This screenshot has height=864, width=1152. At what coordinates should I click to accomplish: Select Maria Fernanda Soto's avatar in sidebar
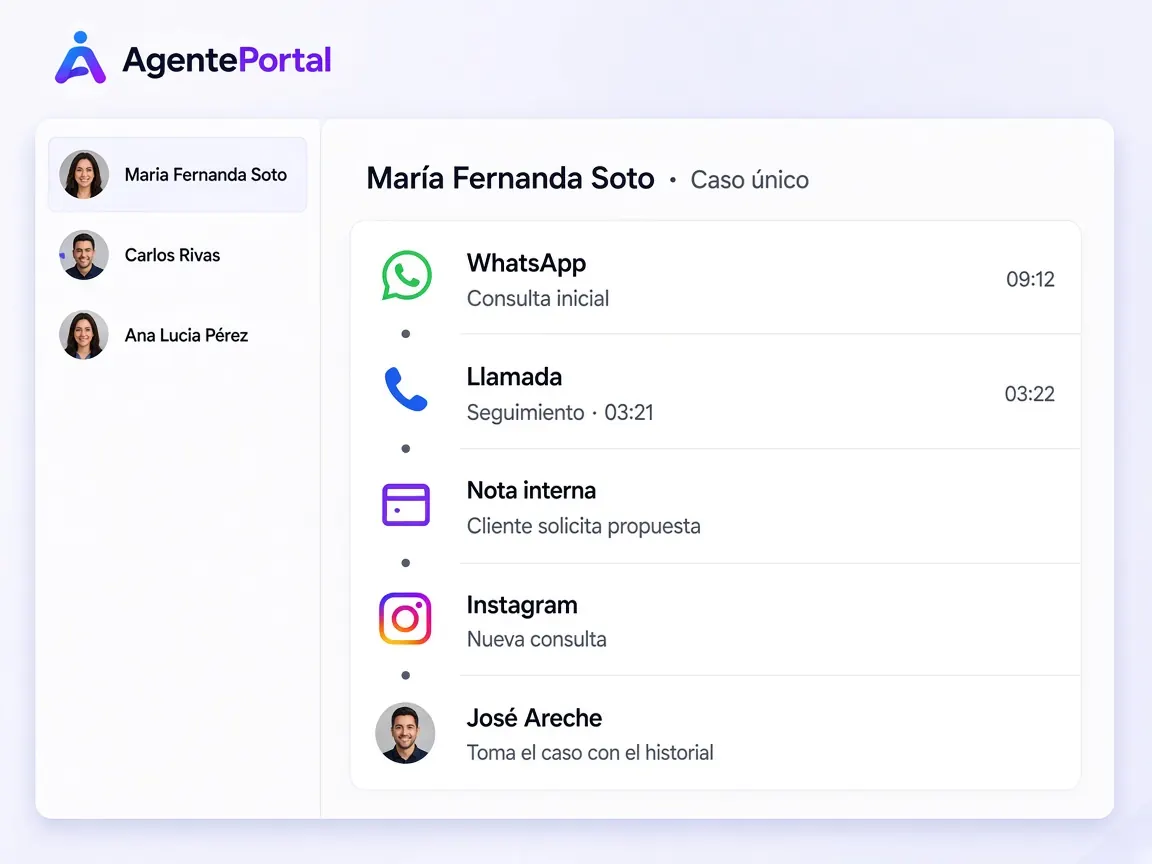84,175
